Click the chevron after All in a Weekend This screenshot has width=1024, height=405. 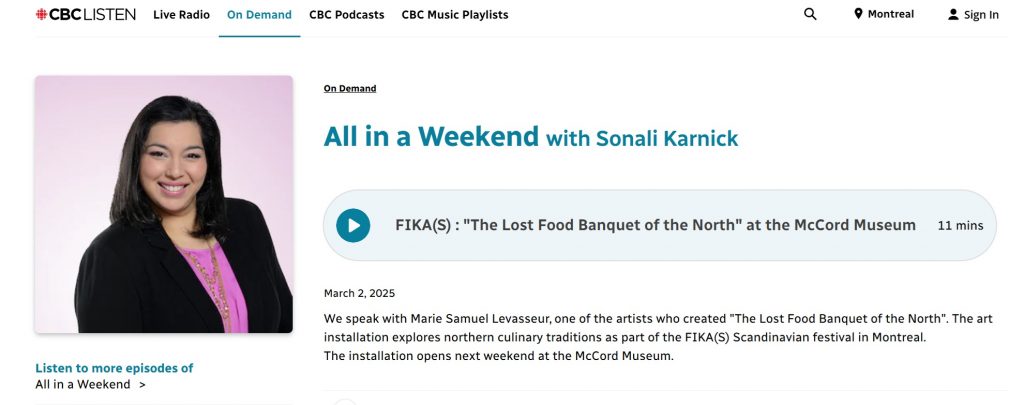tap(142, 384)
